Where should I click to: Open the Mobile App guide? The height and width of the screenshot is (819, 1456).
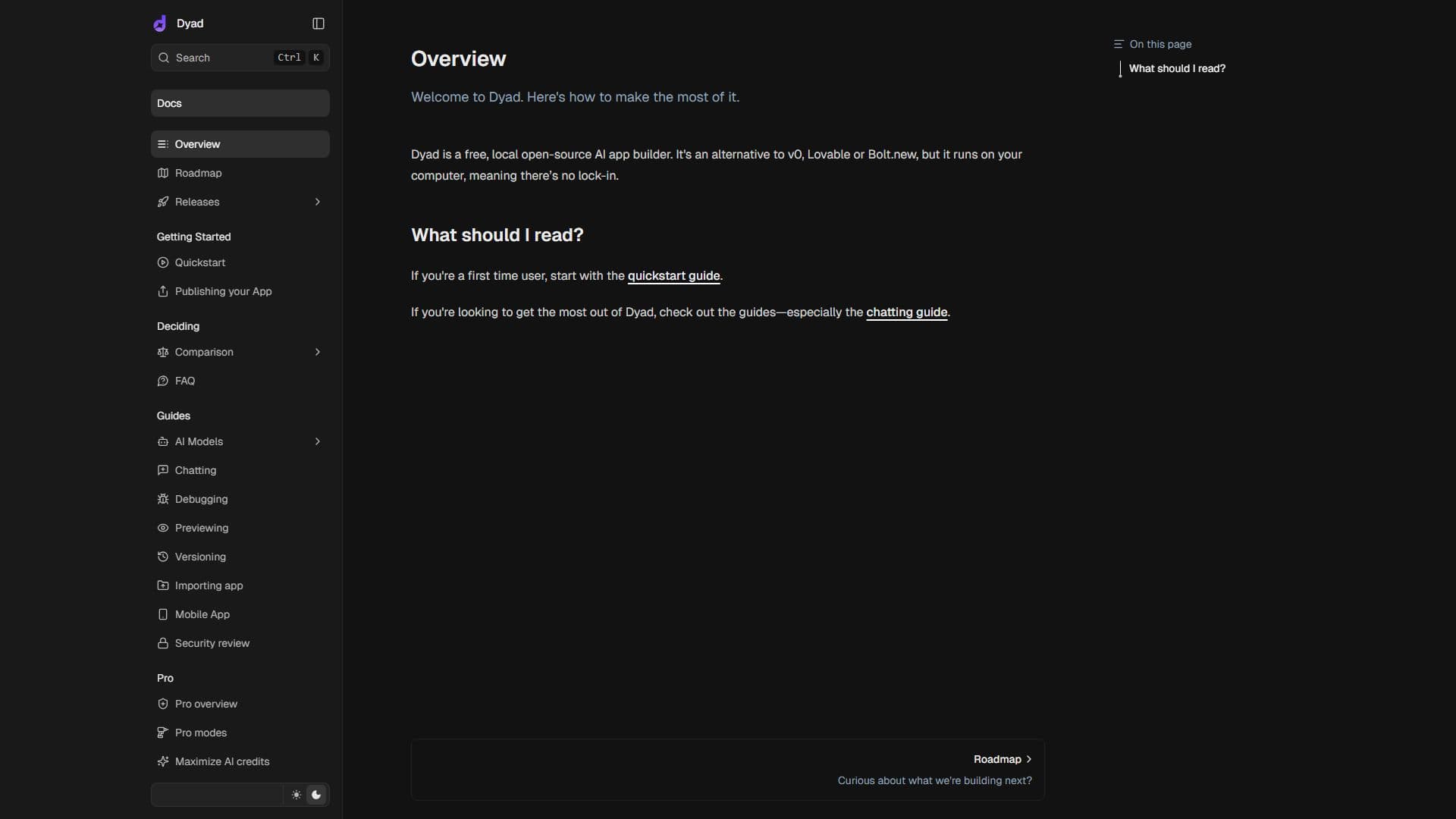[240, 614]
